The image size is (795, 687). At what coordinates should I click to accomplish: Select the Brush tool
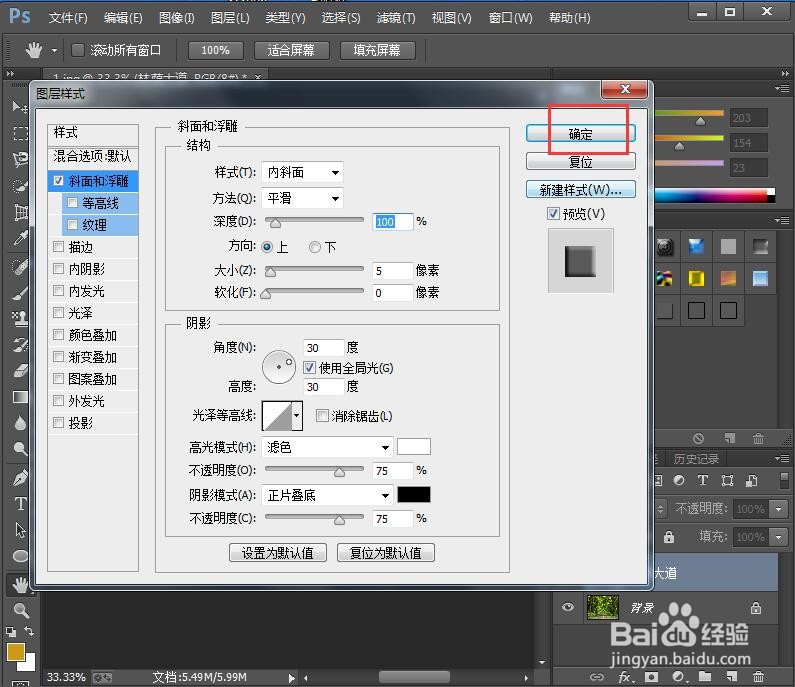(20, 293)
